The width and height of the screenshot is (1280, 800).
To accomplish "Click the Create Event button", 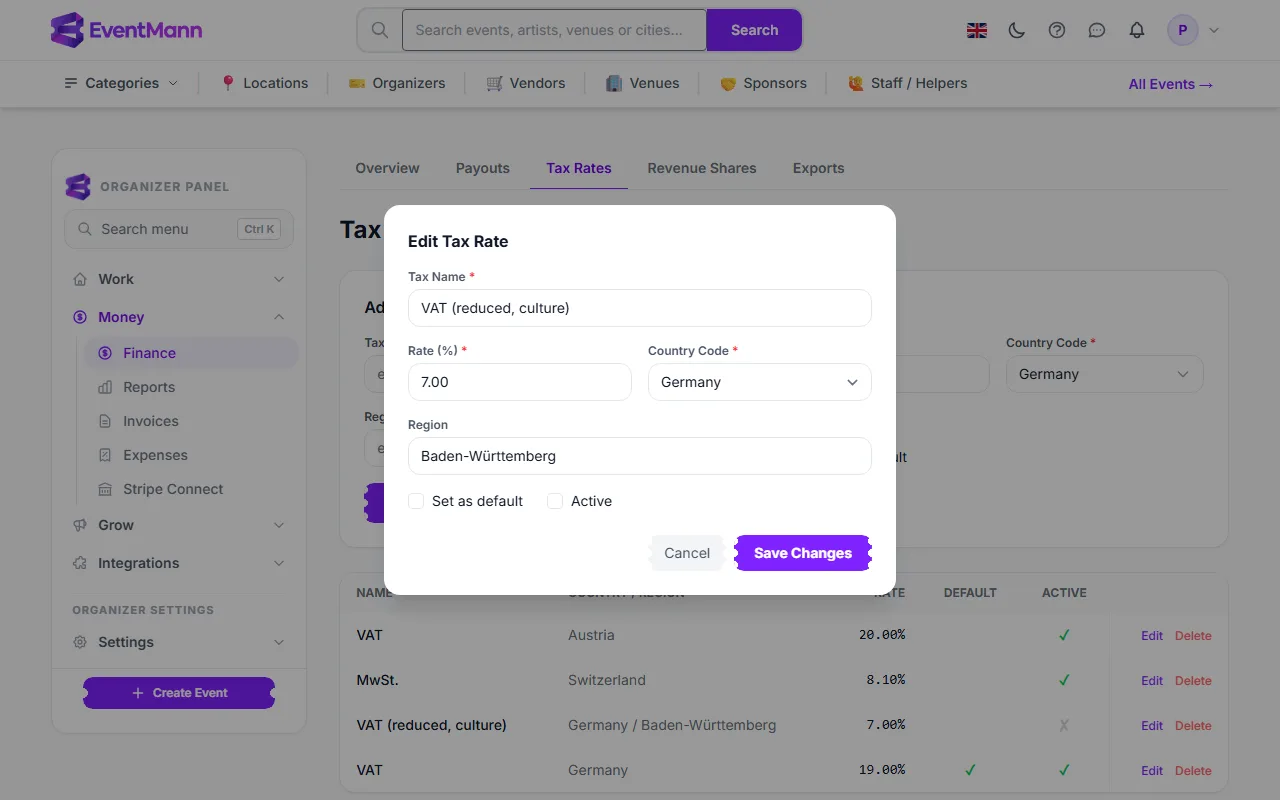I will point(179,693).
